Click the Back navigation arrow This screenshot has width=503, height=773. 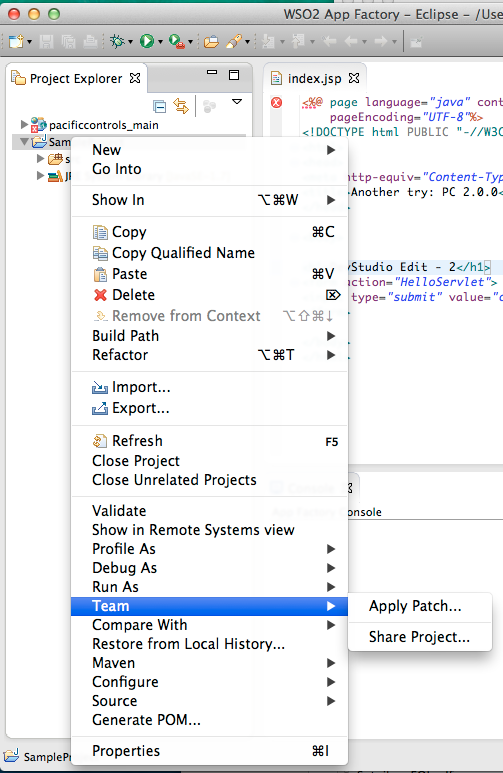[351, 41]
